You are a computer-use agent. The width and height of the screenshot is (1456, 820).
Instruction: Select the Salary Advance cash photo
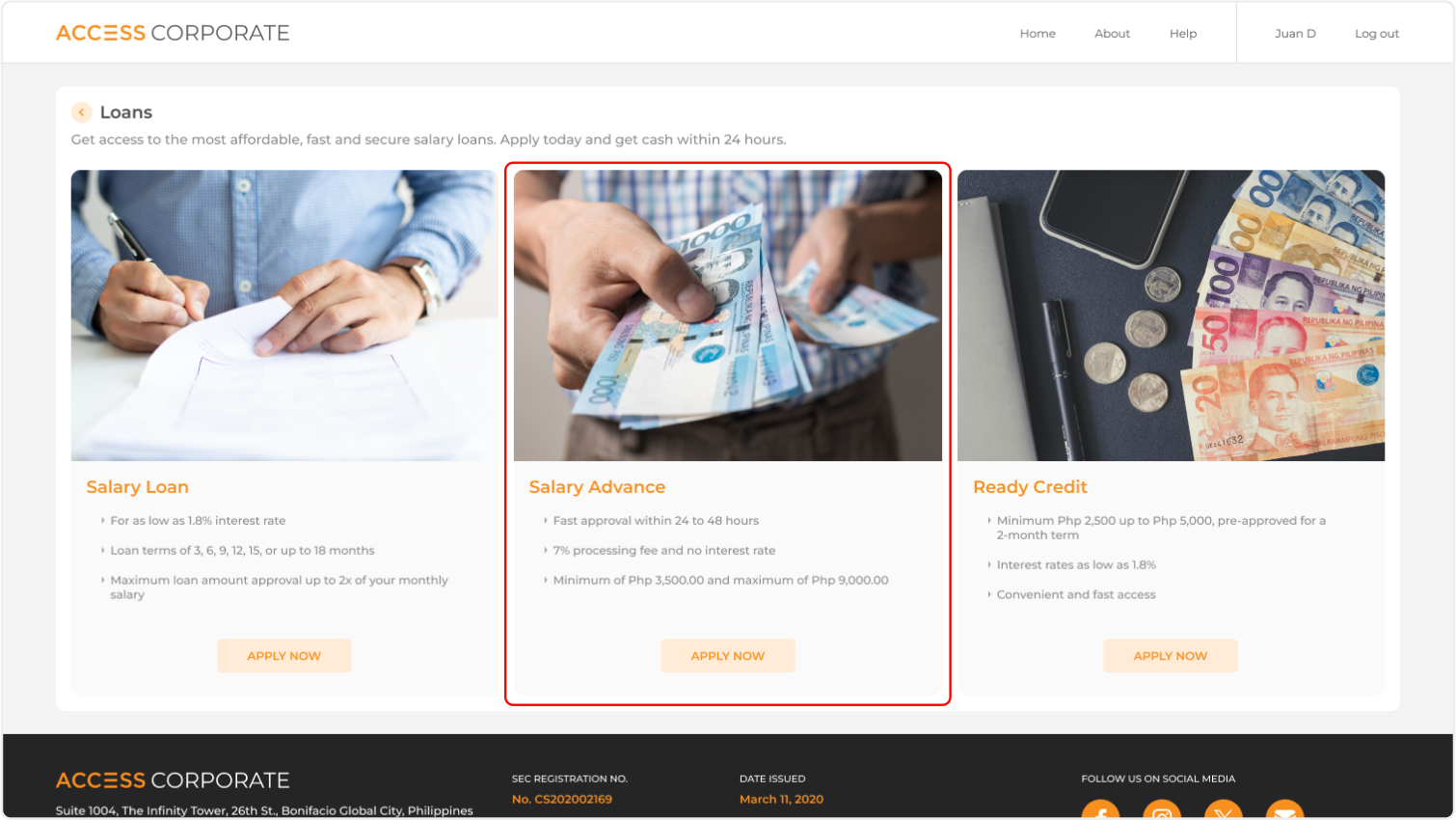(x=728, y=315)
